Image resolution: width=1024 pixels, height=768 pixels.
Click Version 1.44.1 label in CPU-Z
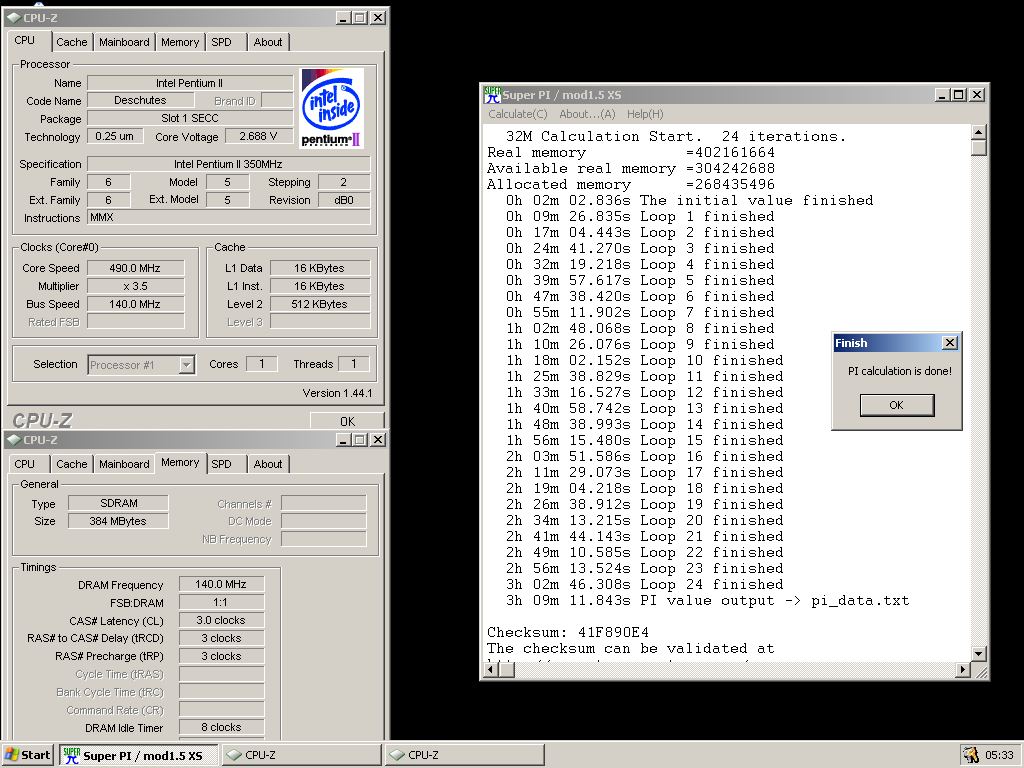pyautogui.click(x=337, y=393)
